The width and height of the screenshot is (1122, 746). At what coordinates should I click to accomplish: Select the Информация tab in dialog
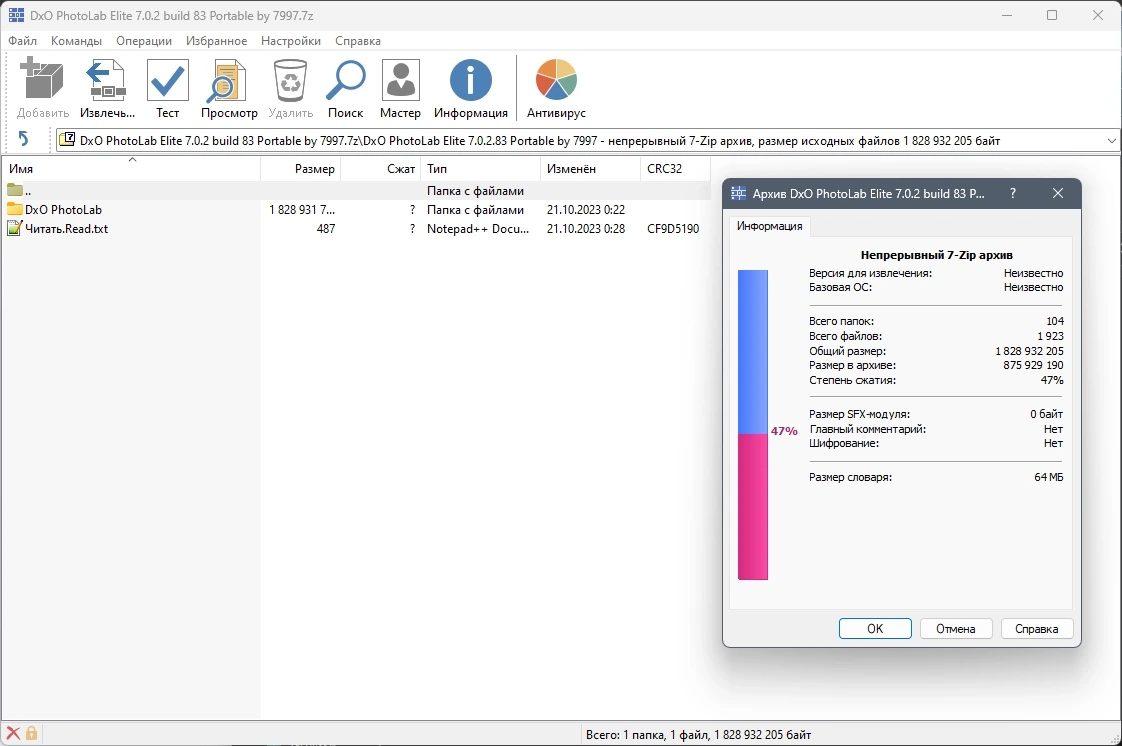click(769, 226)
